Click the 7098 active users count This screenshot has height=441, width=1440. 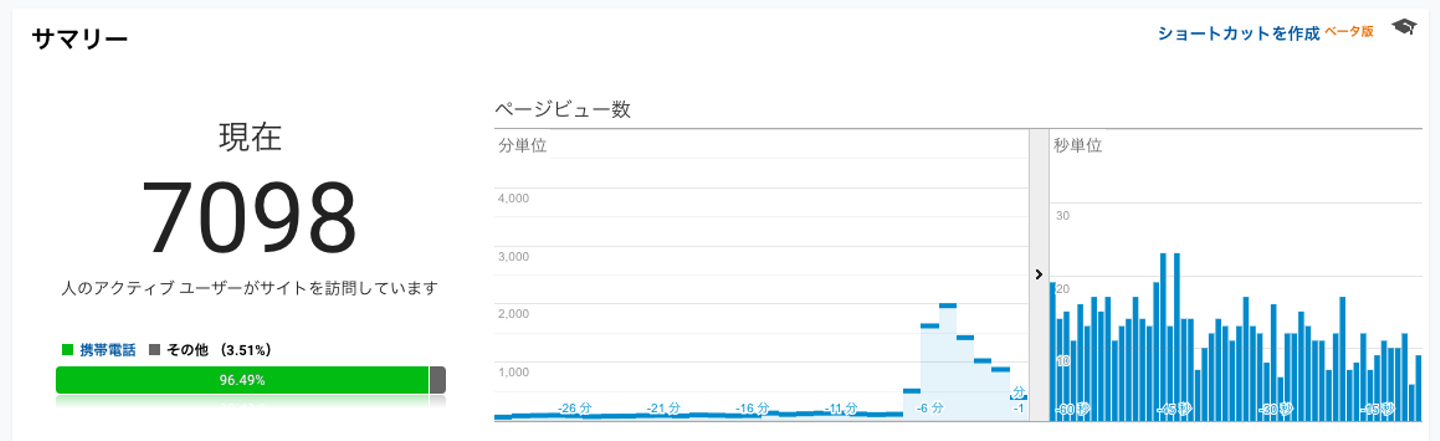point(249,219)
